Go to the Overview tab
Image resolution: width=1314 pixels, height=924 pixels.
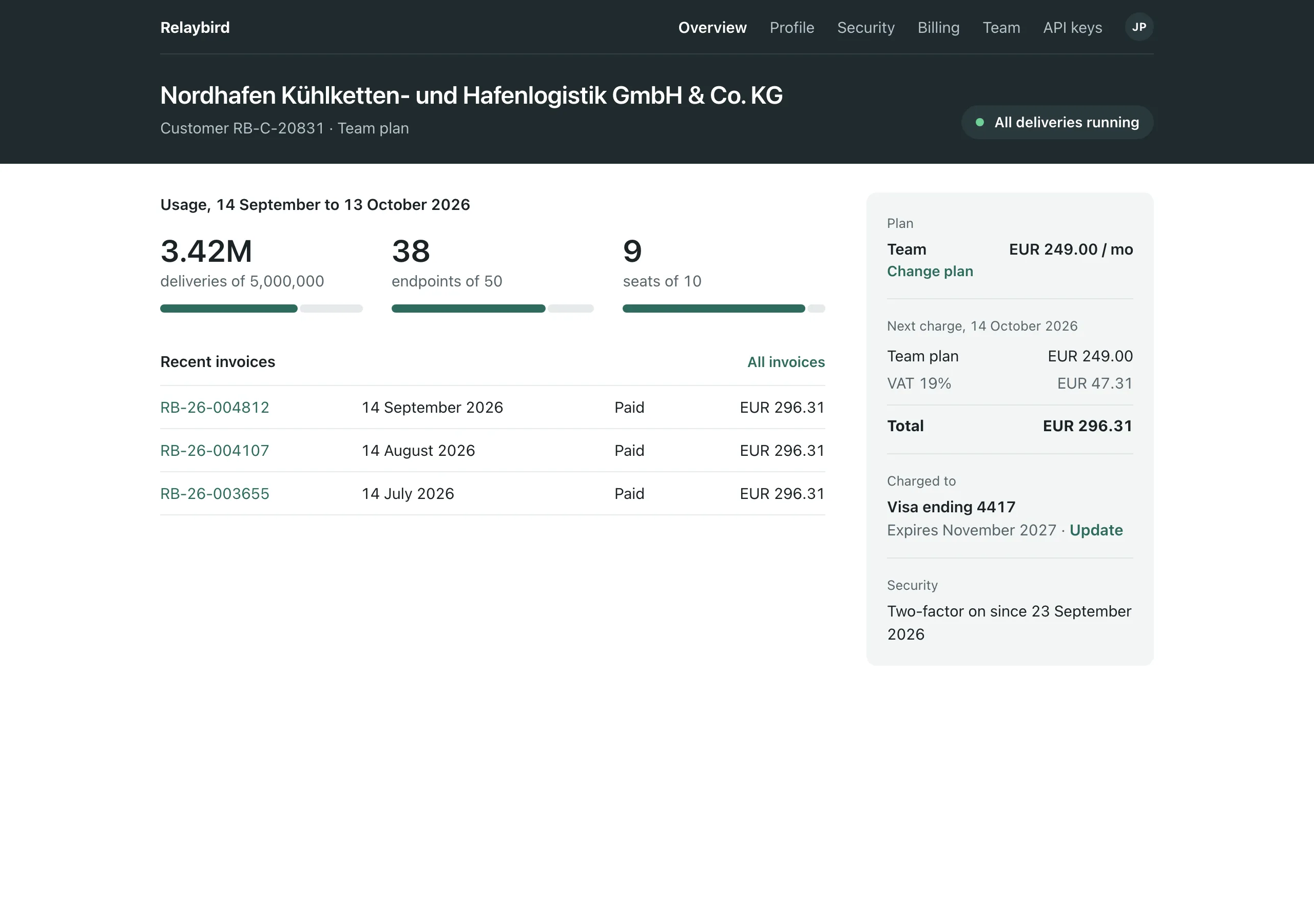(712, 28)
